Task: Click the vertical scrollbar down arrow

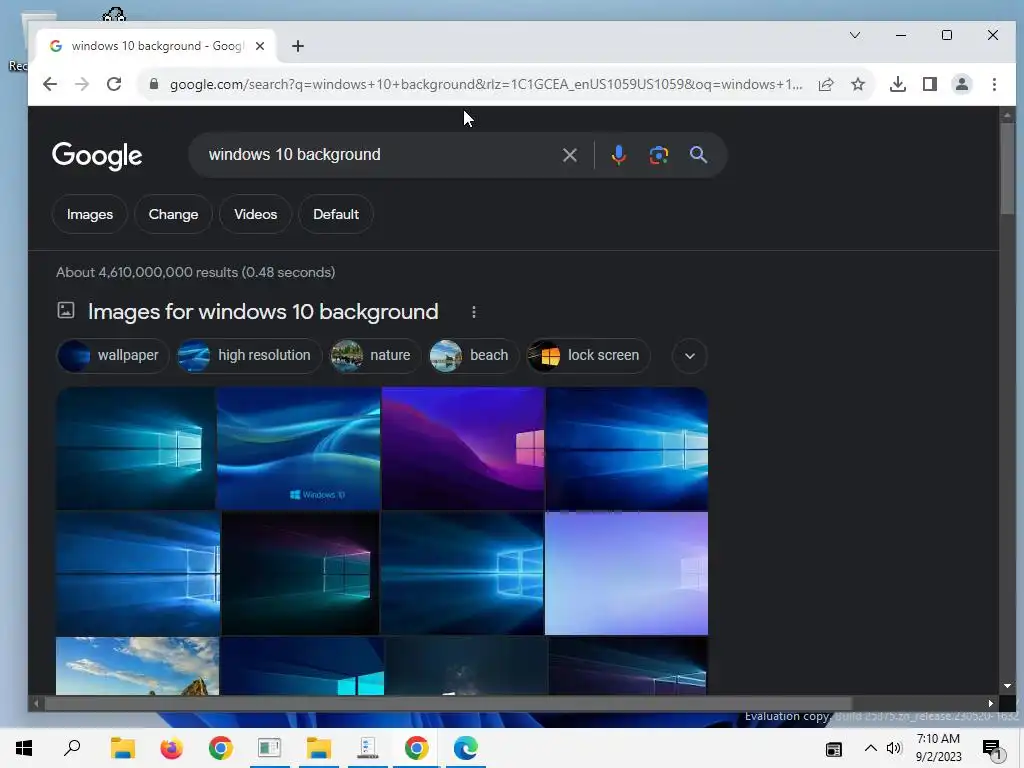Action: point(1007,686)
